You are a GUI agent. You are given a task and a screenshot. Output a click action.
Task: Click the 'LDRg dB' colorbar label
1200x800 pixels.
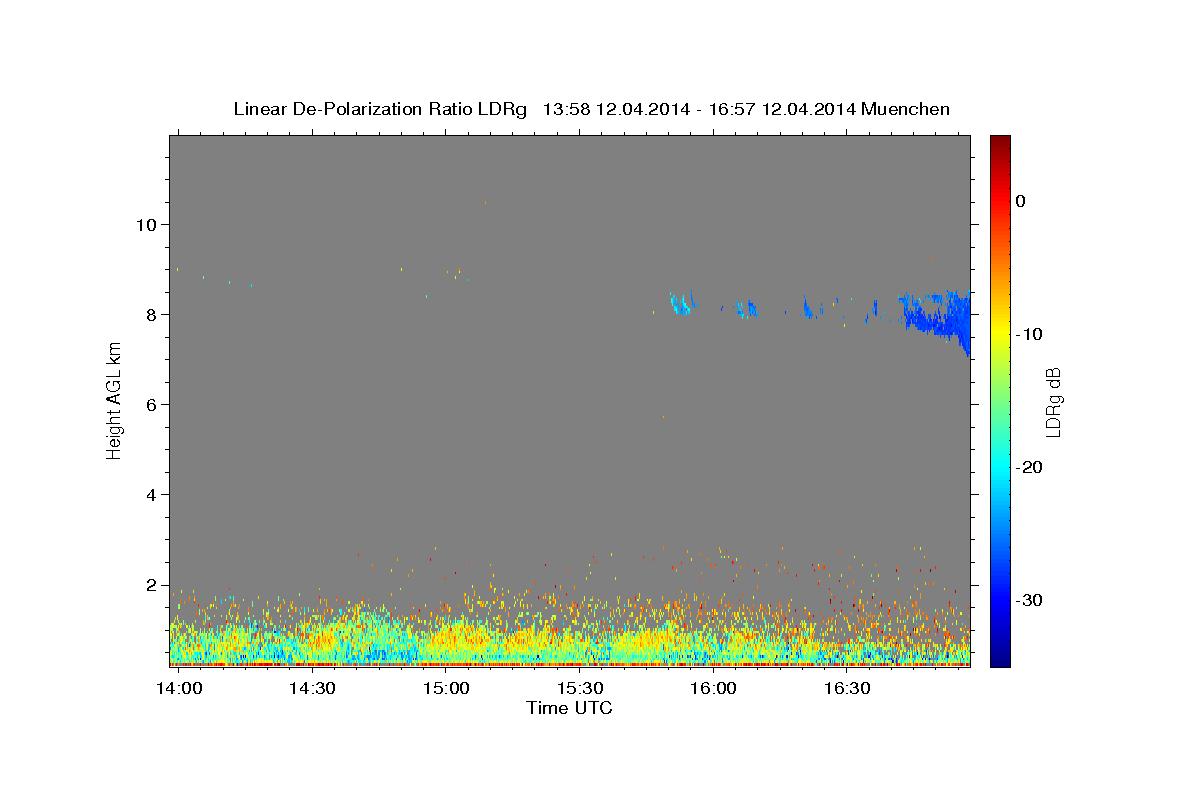1053,401
